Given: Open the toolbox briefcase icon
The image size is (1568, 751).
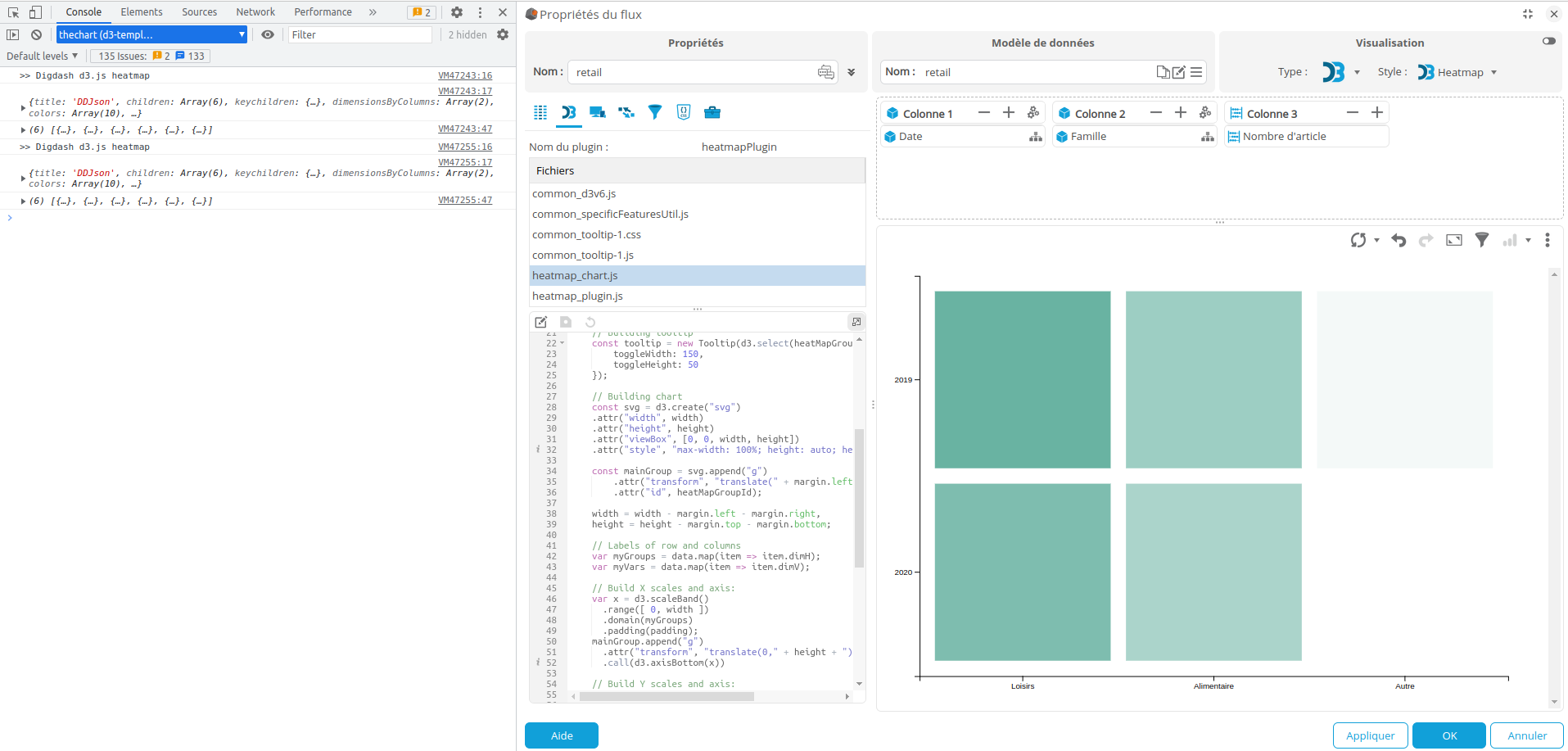Looking at the screenshot, I should 712,112.
